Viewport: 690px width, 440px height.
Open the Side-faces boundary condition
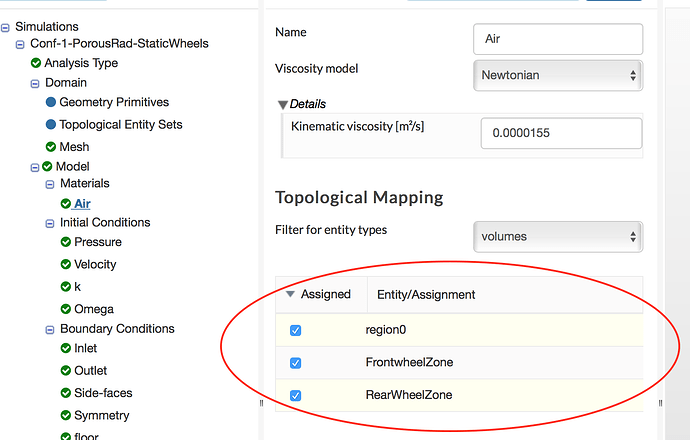click(103, 393)
